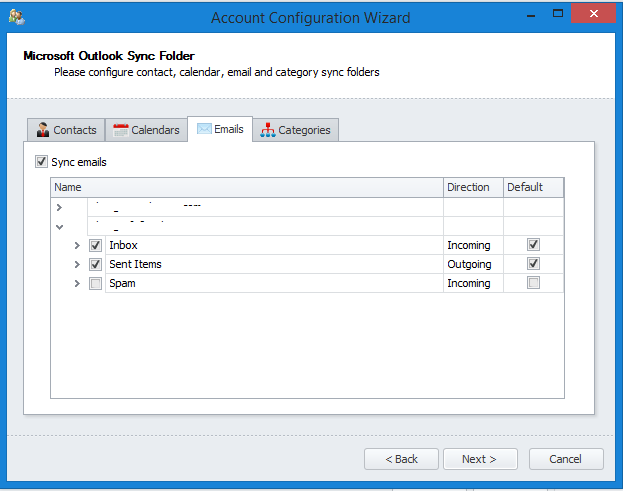Viewport: 623px width, 491px height.
Task: Expand the Inbox folder tree node
Action: click(x=77, y=246)
